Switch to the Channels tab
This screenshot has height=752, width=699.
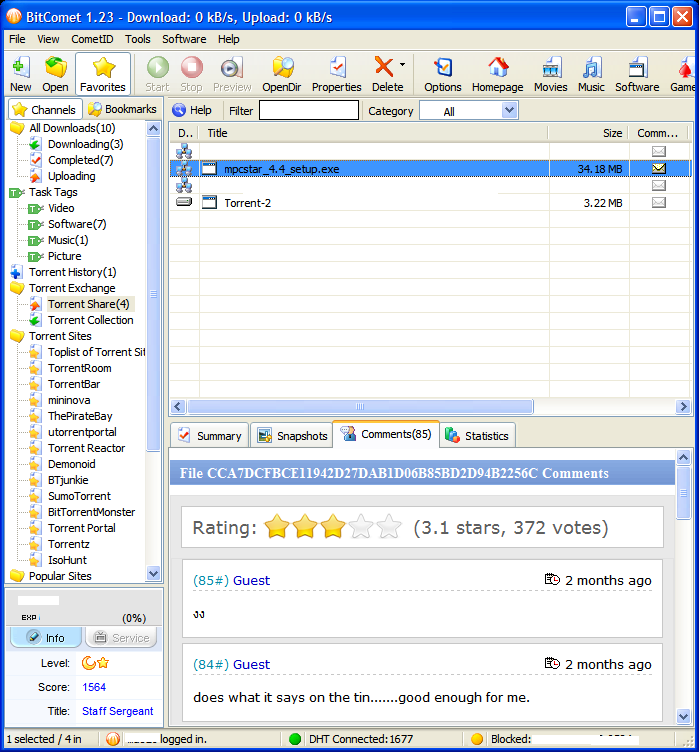coord(45,110)
